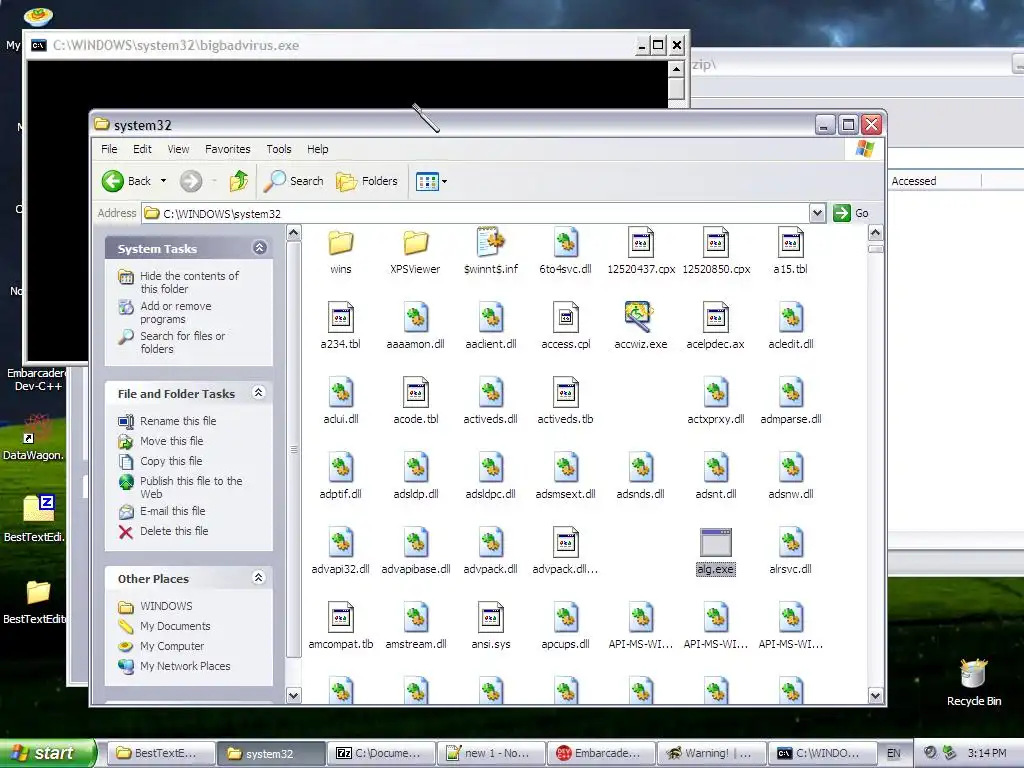Select the XPSViewer folder icon
Viewport: 1024px width, 768px height.
point(415,243)
